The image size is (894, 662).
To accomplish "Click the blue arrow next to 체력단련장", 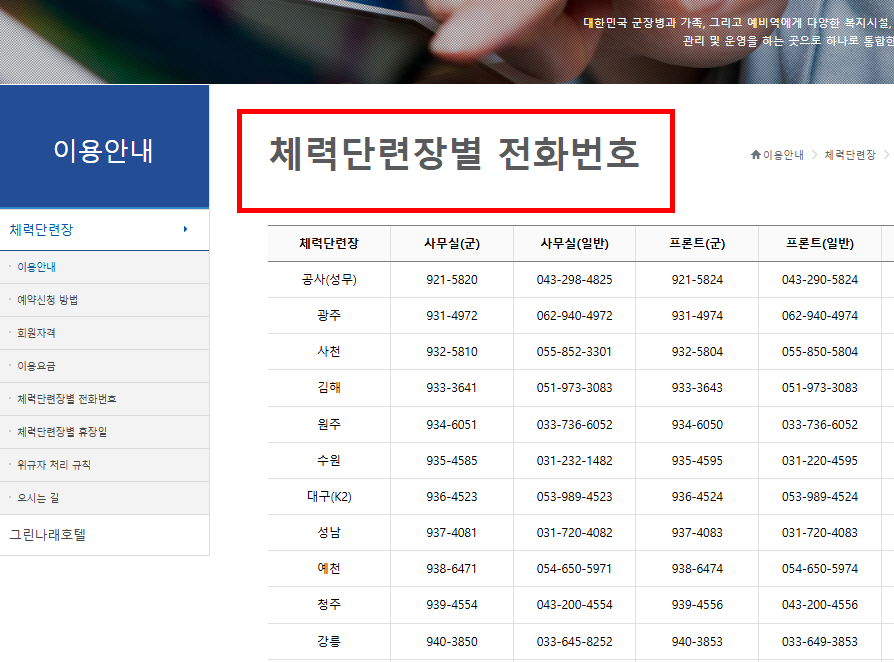I will [x=184, y=229].
